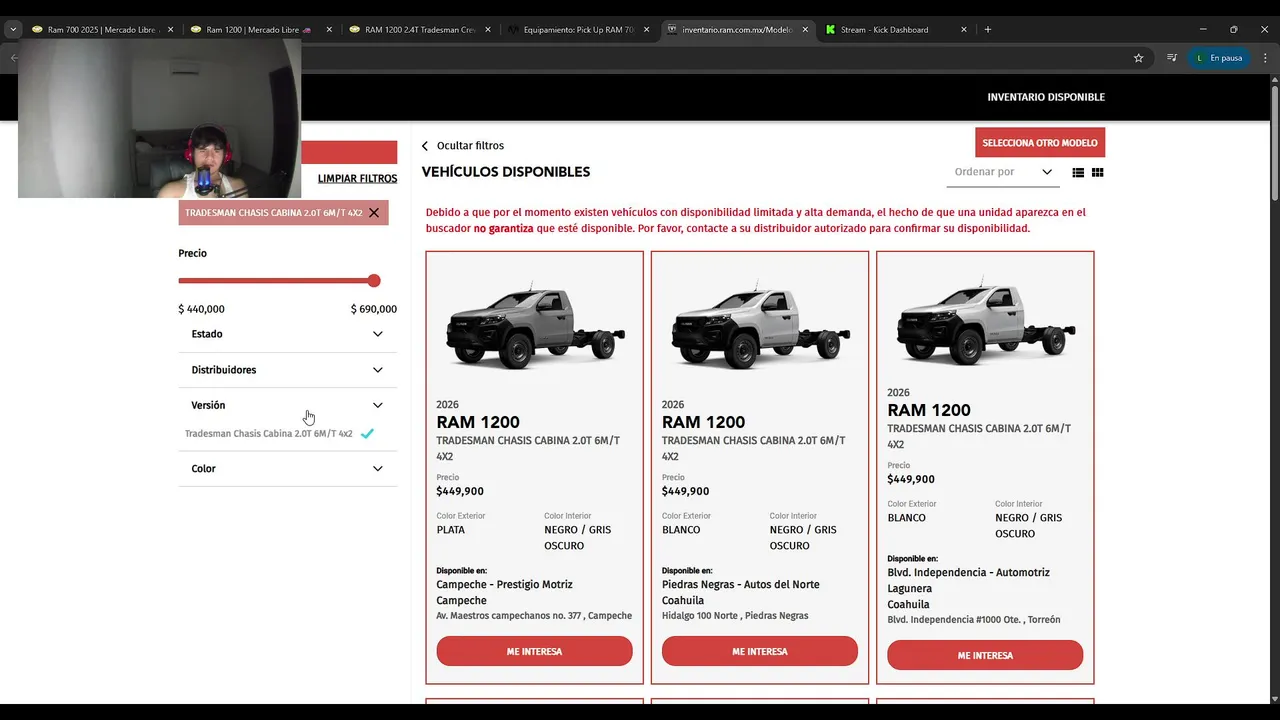Image resolution: width=1280 pixels, height=720 pixels.
Task: Click Me interesa for Campeche Prestigio Motriz
Action: (534, 651)
